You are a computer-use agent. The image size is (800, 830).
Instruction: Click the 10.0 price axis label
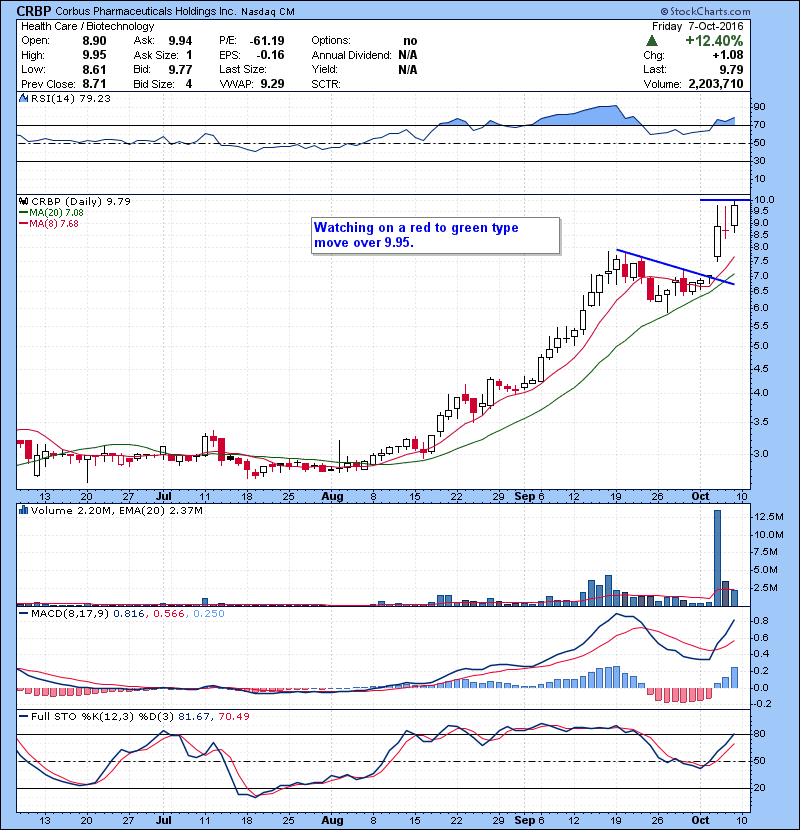764,200
